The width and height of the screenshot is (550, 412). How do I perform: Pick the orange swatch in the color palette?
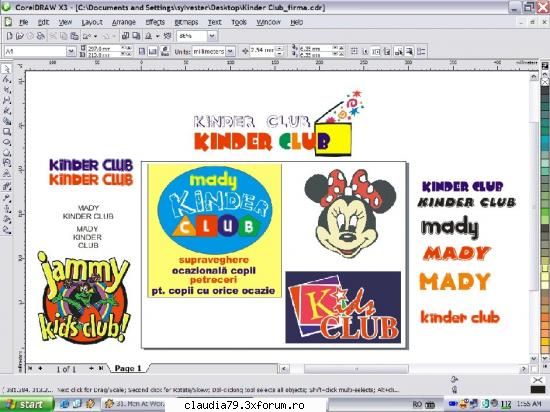tap(545, 318)
